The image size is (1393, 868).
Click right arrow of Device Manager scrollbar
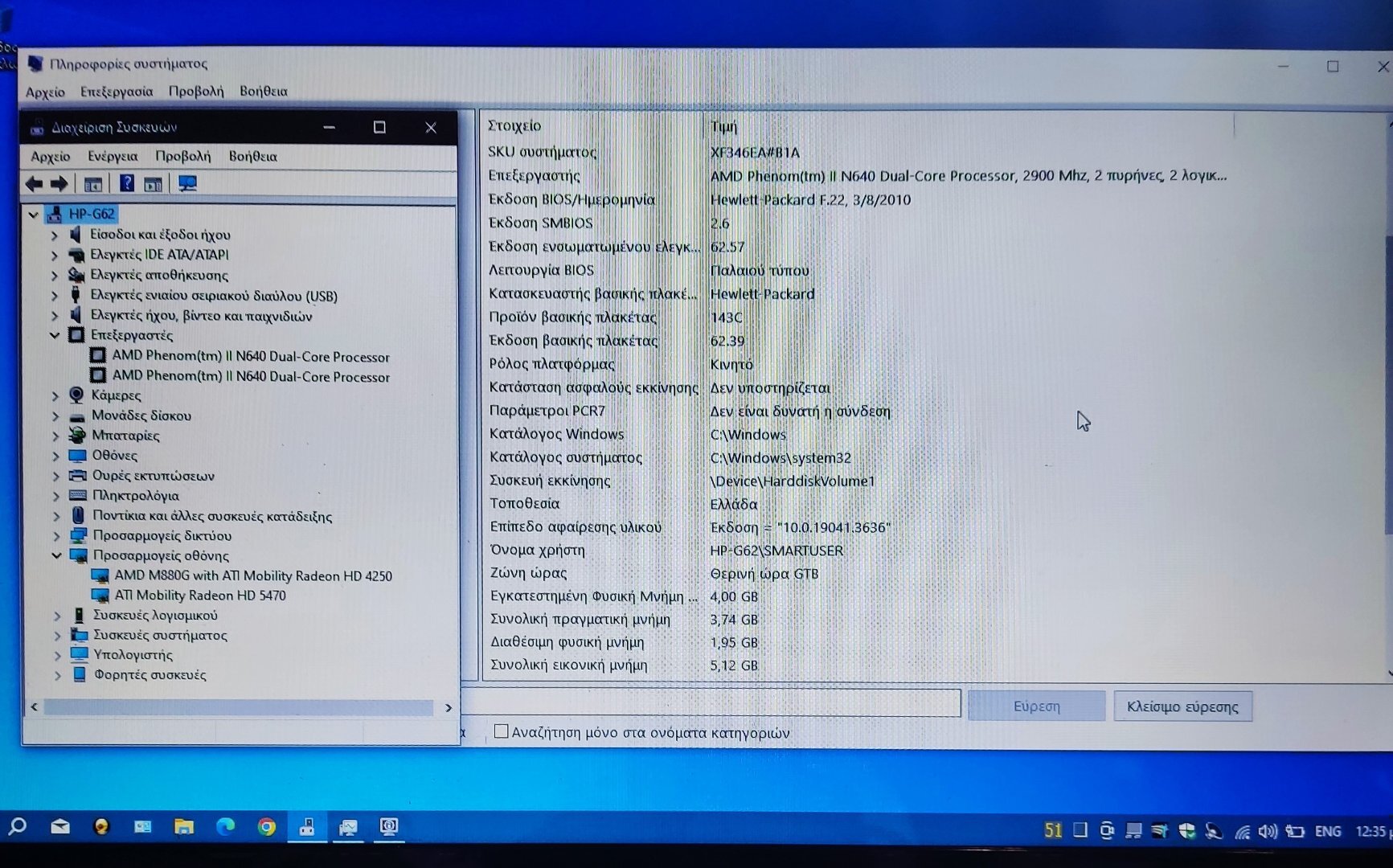(x=448, y=707)
